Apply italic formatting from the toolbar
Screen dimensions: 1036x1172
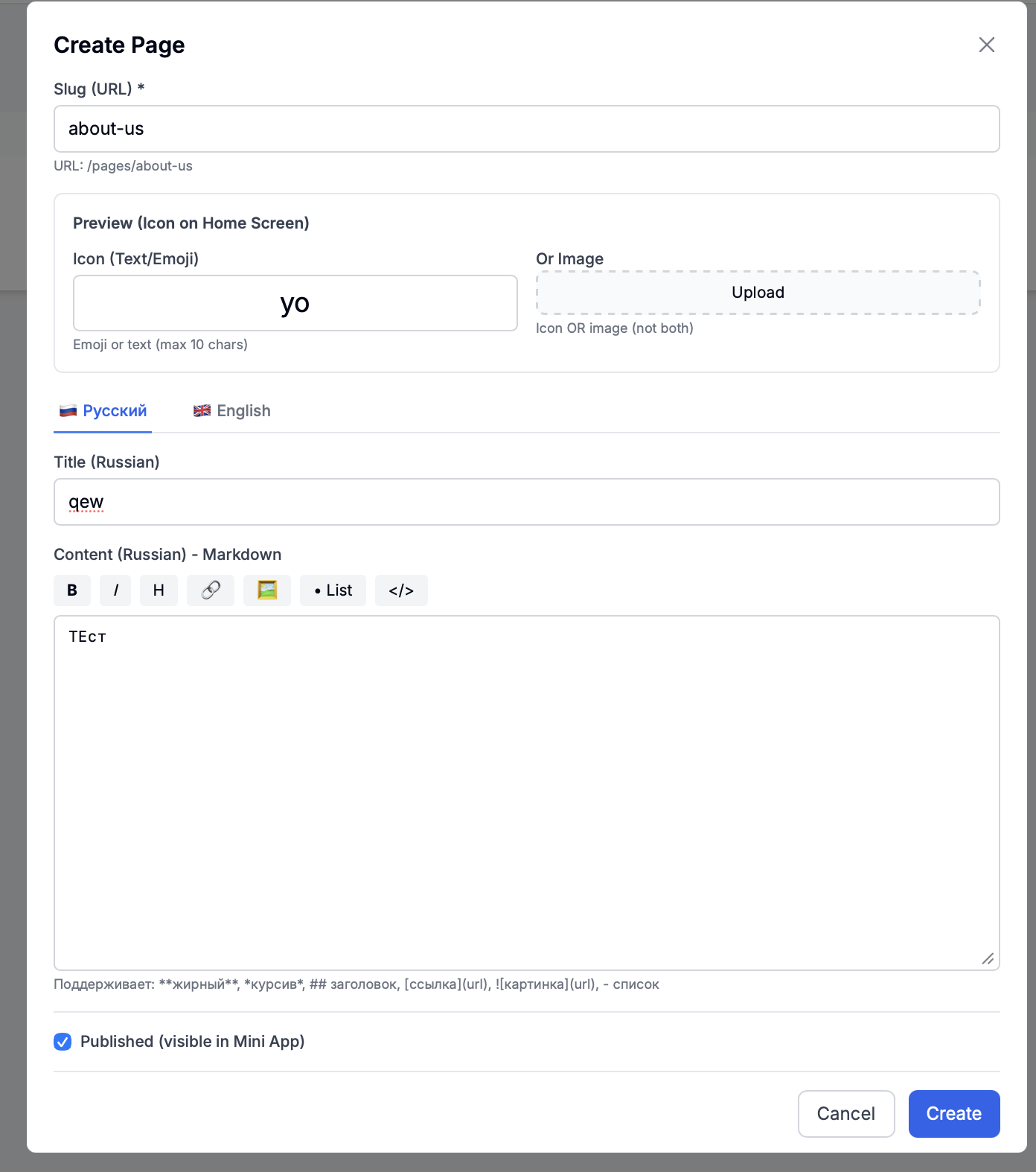click(115, 590)
